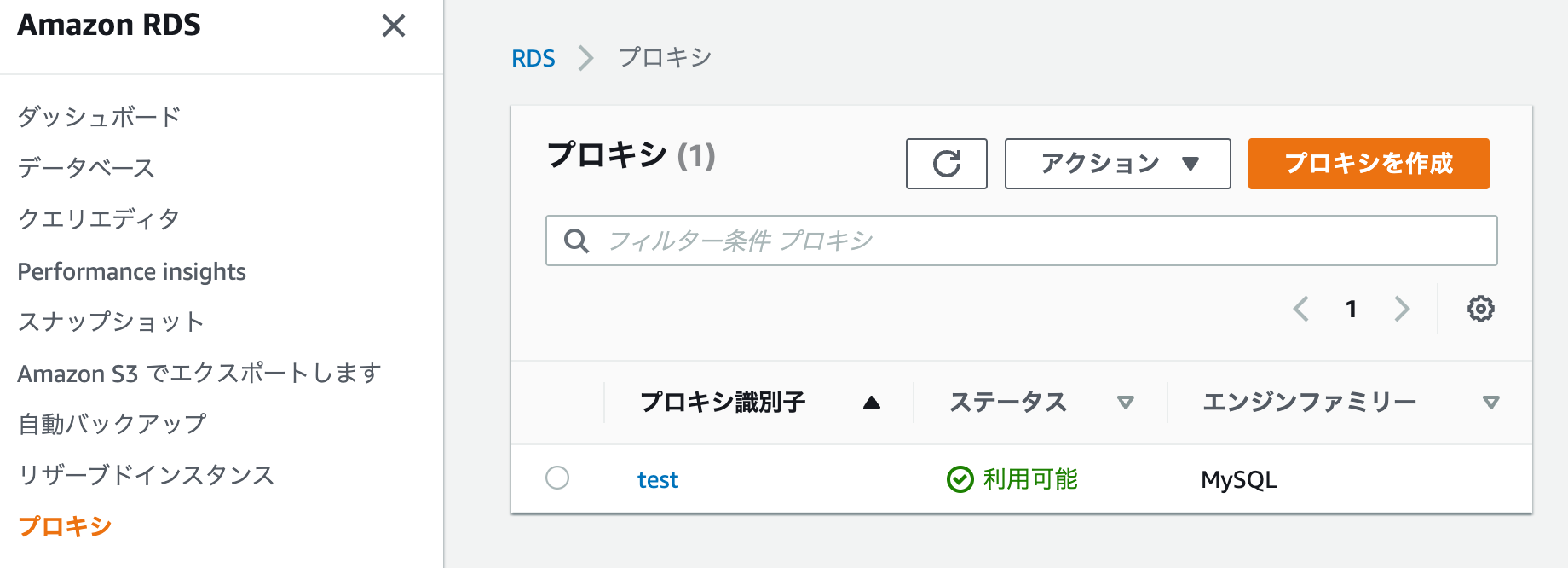Navigate to クエリエディタ
The image size is (1568, 568).
coord(97,219)
